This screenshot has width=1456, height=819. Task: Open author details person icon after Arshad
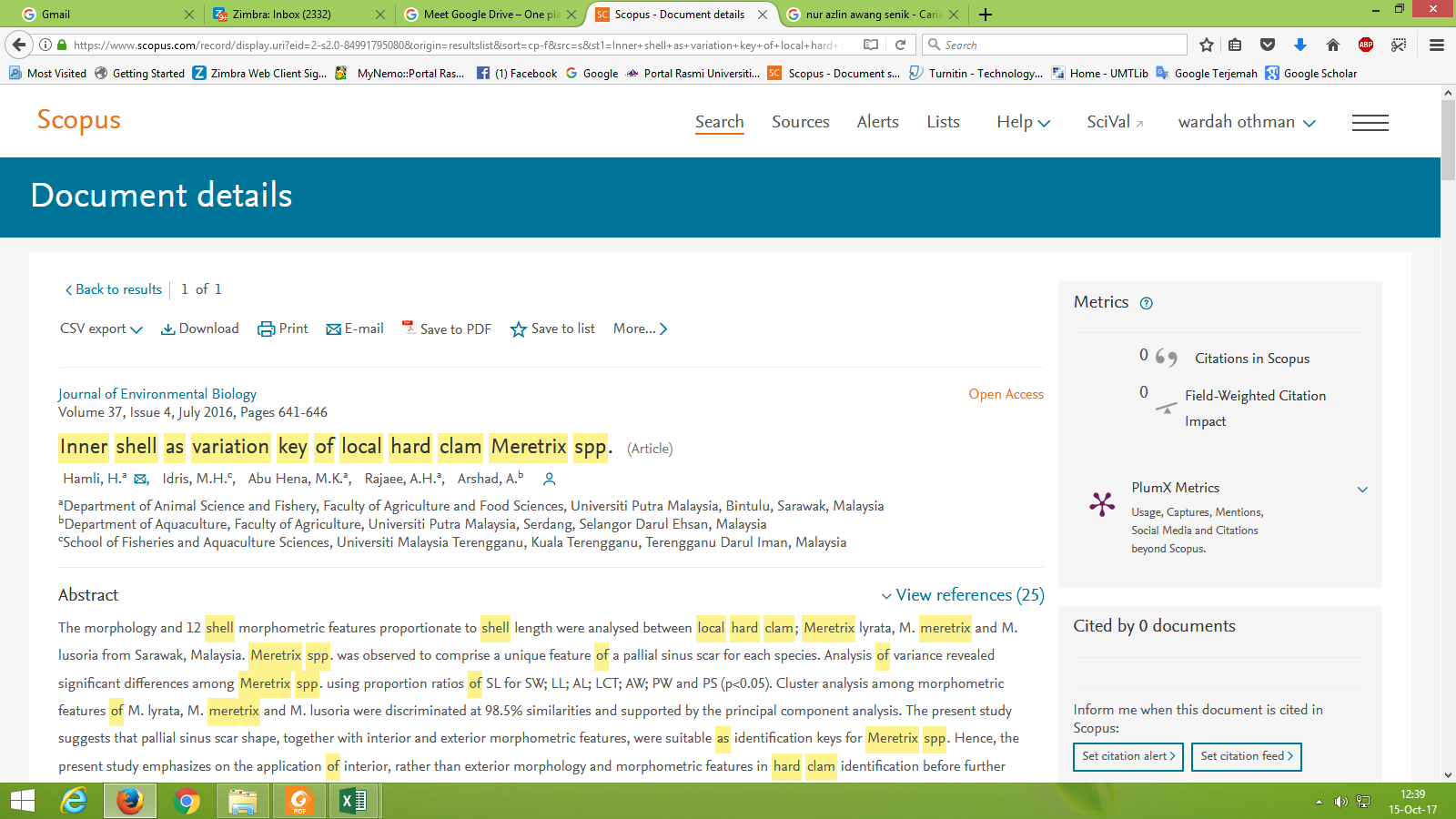(549, 479)
